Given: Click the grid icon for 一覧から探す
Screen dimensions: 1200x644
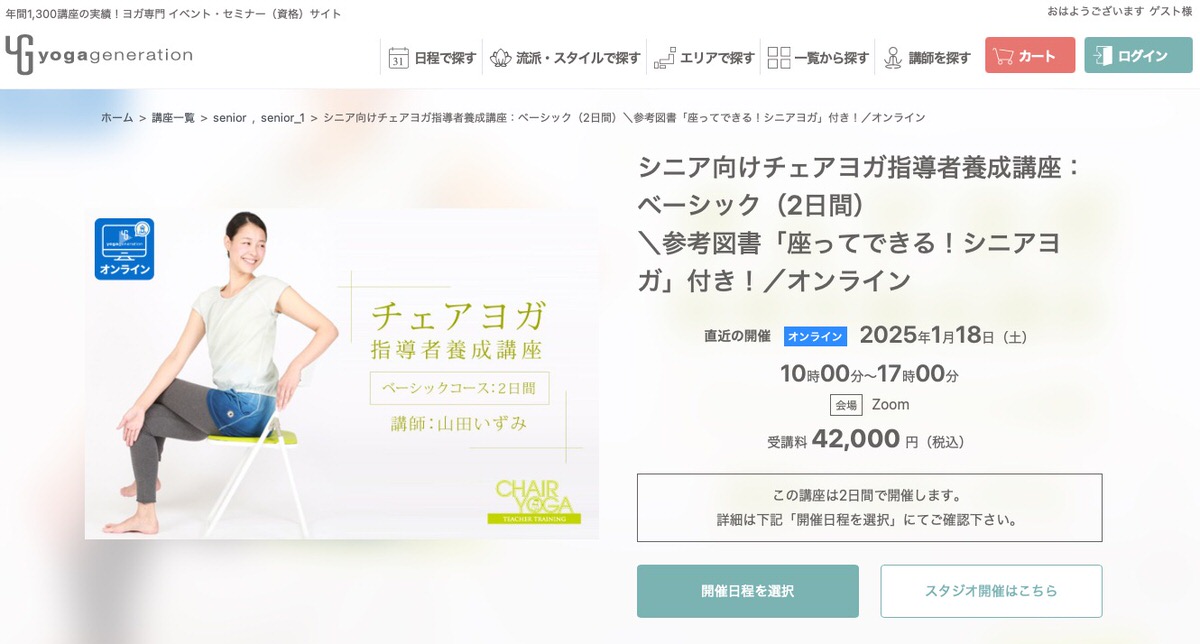Looking at the screenshot, I should [x=779, y=58].
